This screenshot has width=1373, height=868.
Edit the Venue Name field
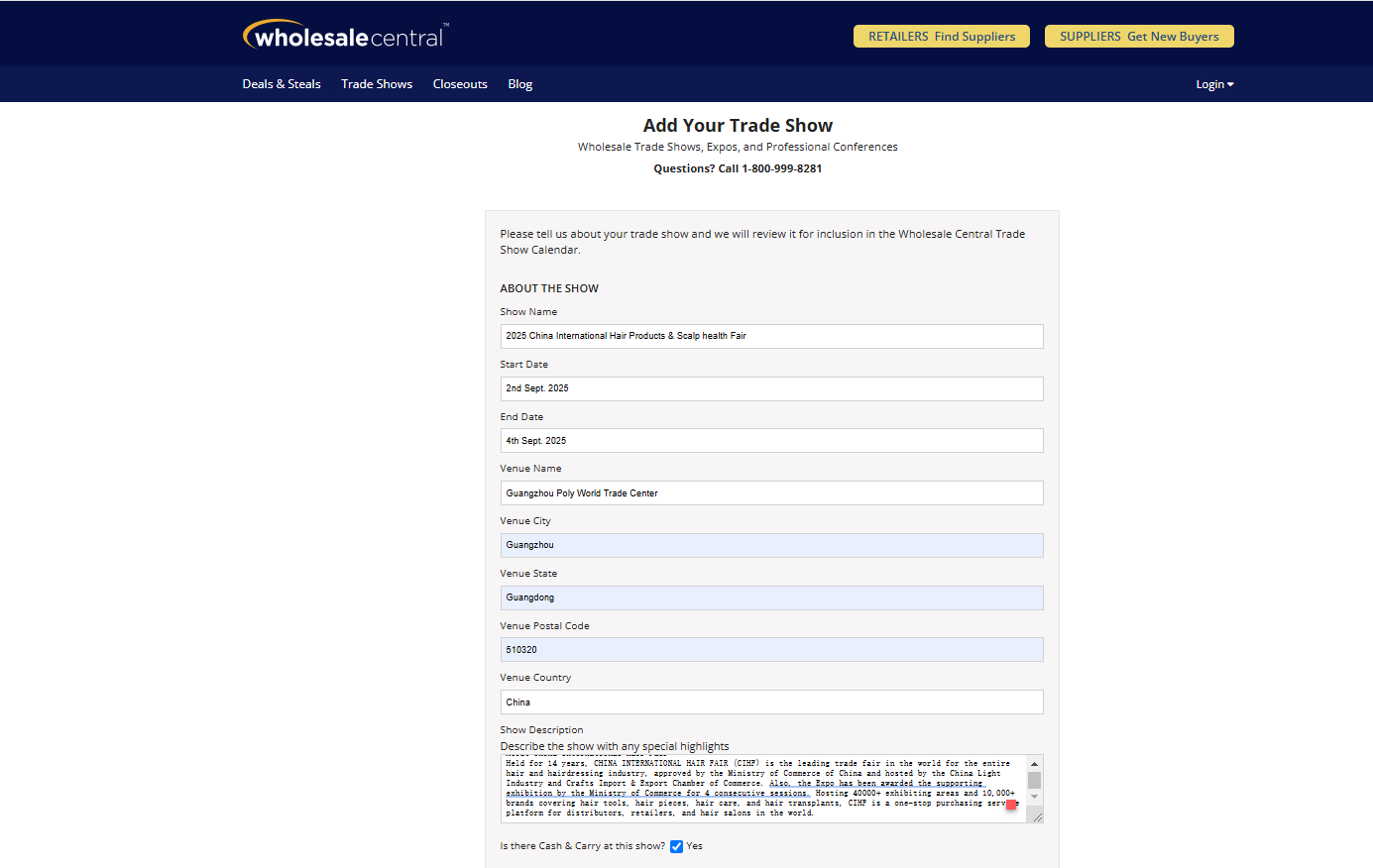771,493
